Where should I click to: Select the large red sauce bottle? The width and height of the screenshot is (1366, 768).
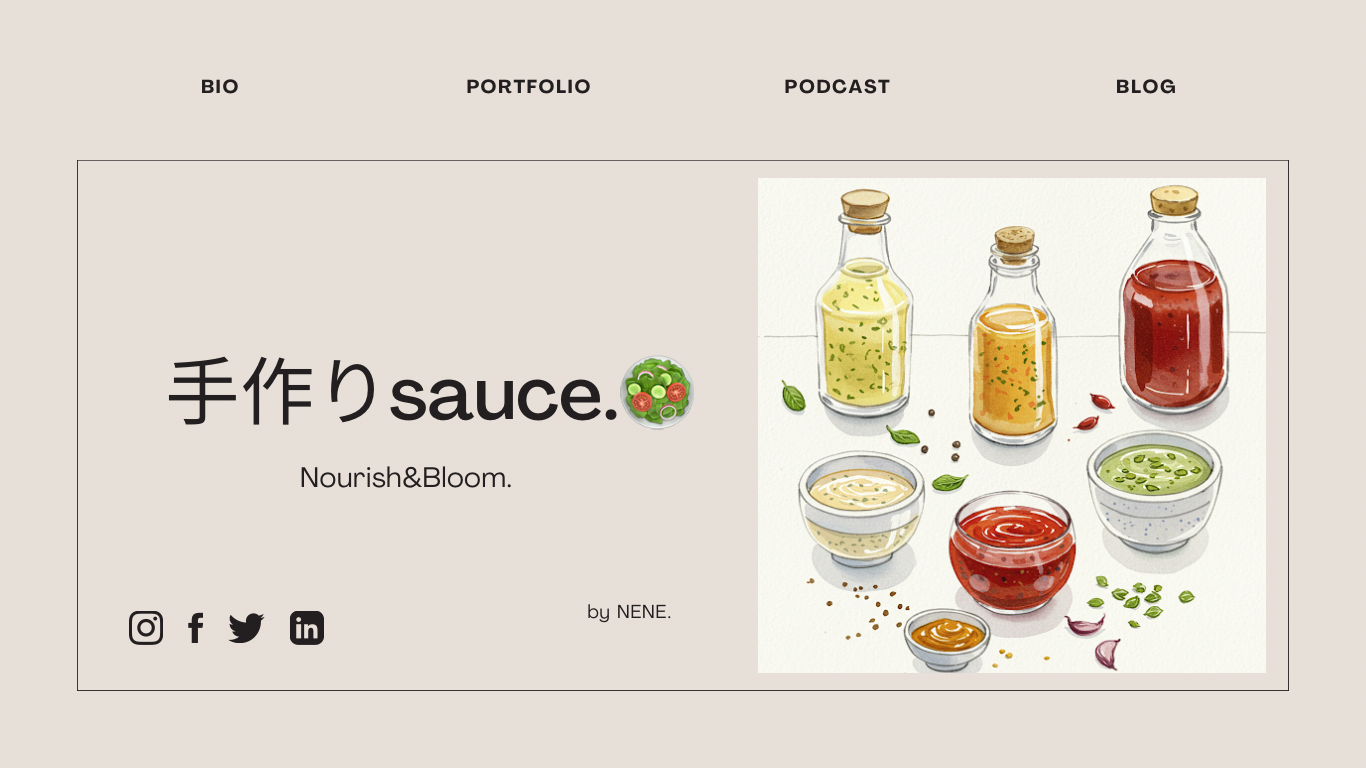[x=1173, y=300]
